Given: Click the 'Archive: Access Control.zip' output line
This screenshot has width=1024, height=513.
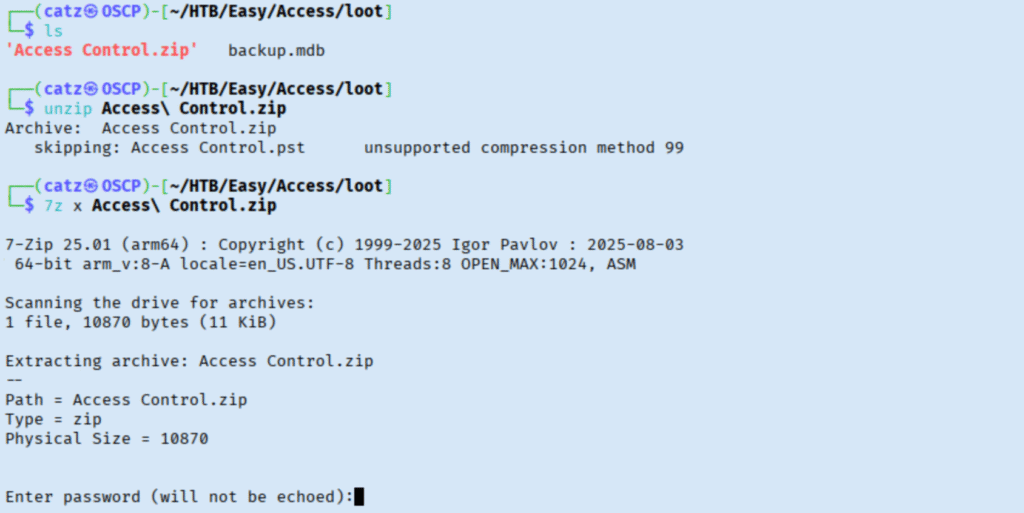Looking at the screenshot, I should click(x=141, y=128).
